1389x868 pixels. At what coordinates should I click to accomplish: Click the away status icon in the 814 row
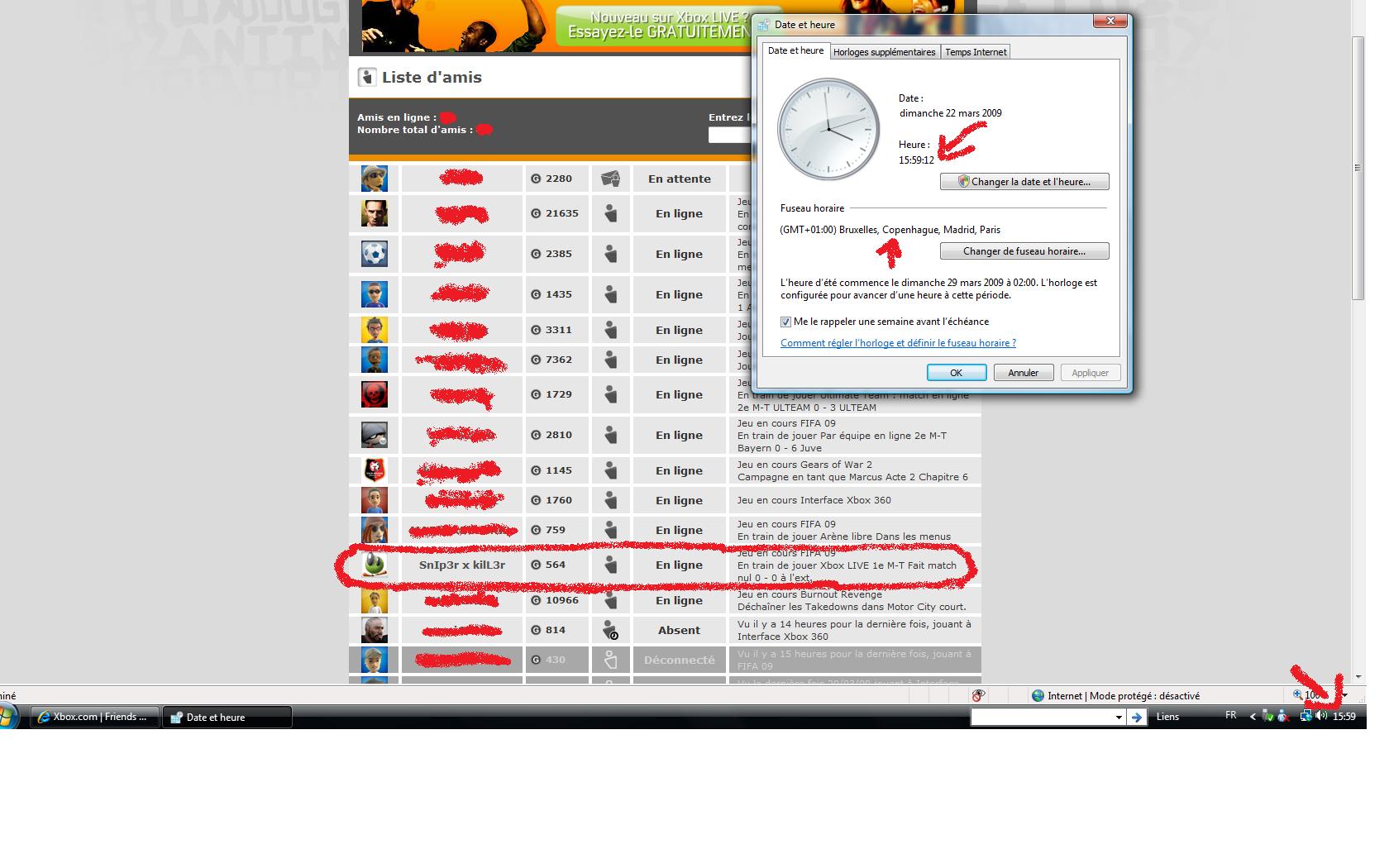(x=610, y=630)
